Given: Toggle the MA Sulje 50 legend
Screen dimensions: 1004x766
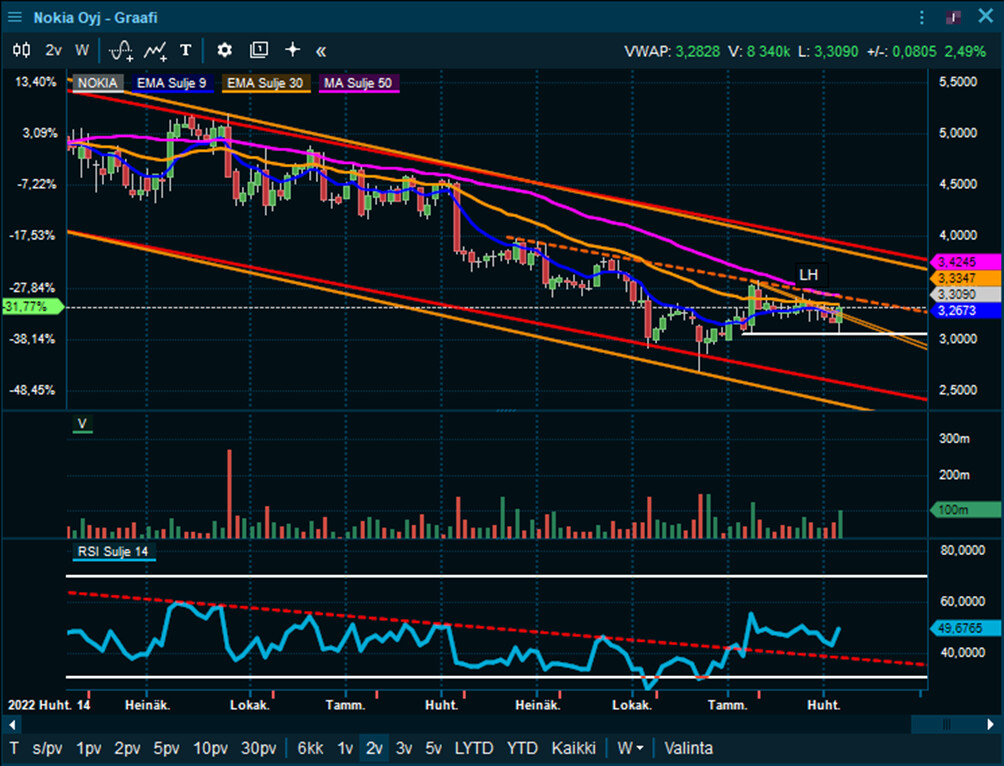Looking at the screenshot, I should (x=358, y=83).
